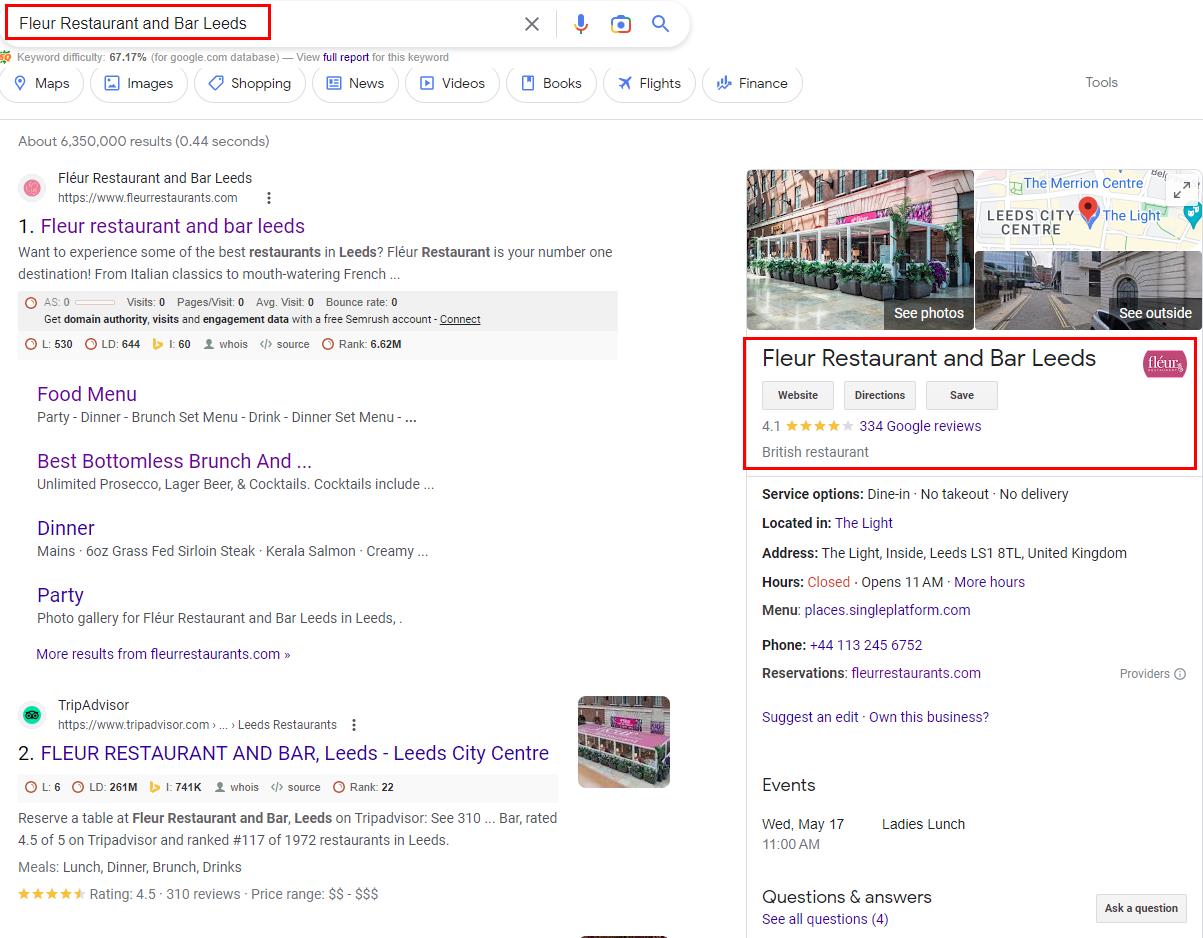The width and height of the screenshot is (1203, 938).
Task: Ask a question about the restaurant
Action: (x=1141, y=908)
